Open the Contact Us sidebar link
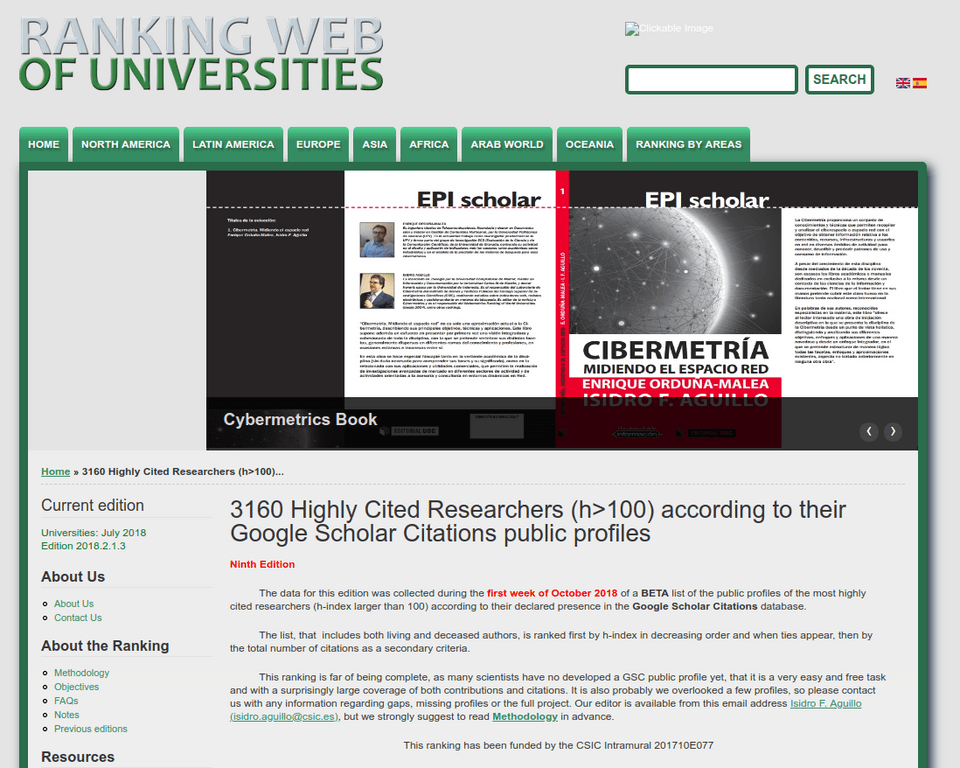The height and width of the screenshot is (768, 960). [x=78, y=618]
